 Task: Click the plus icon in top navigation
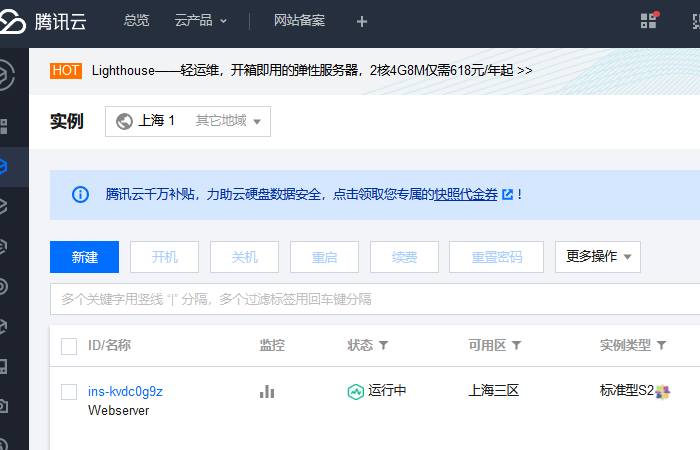362,21
